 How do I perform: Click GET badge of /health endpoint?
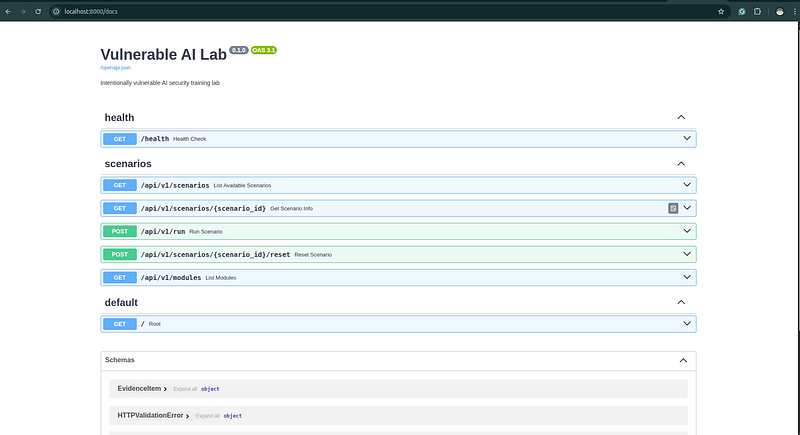(x=119, y=139)
